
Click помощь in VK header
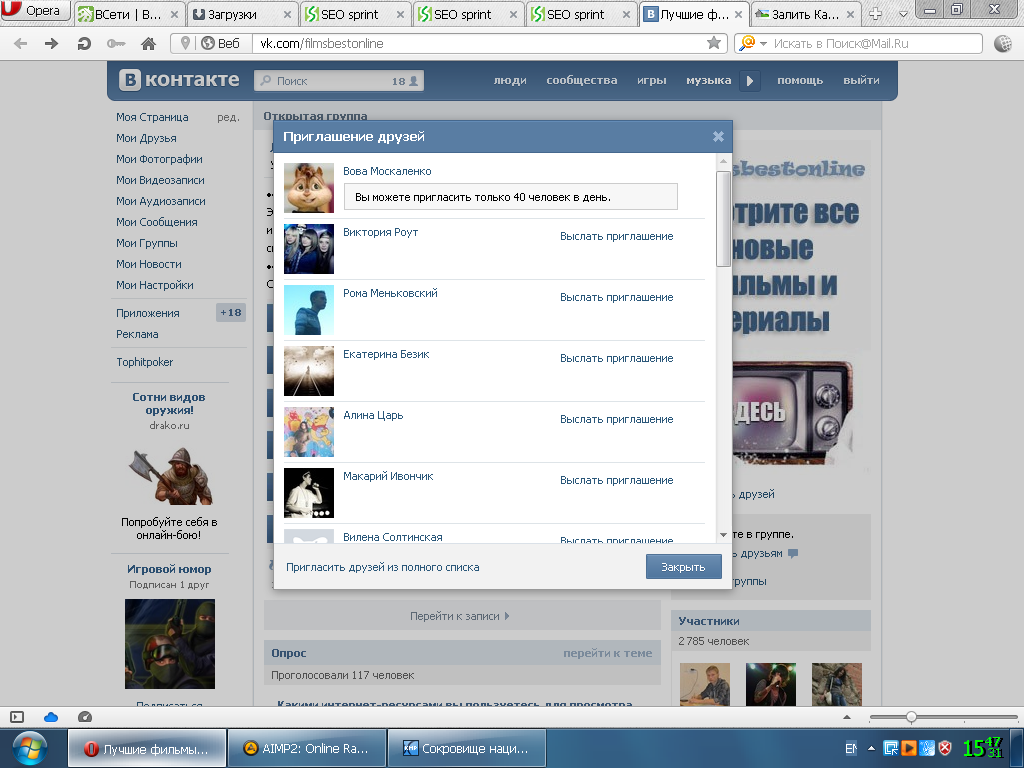click(x=800, y=80)
